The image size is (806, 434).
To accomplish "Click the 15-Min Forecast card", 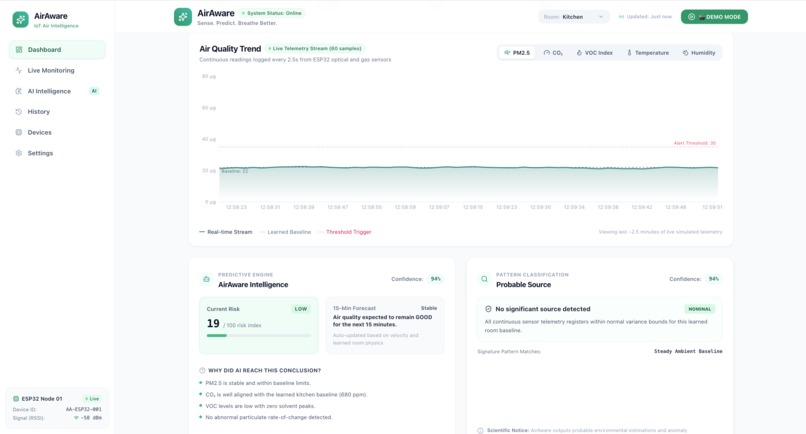I will point(385,325).
